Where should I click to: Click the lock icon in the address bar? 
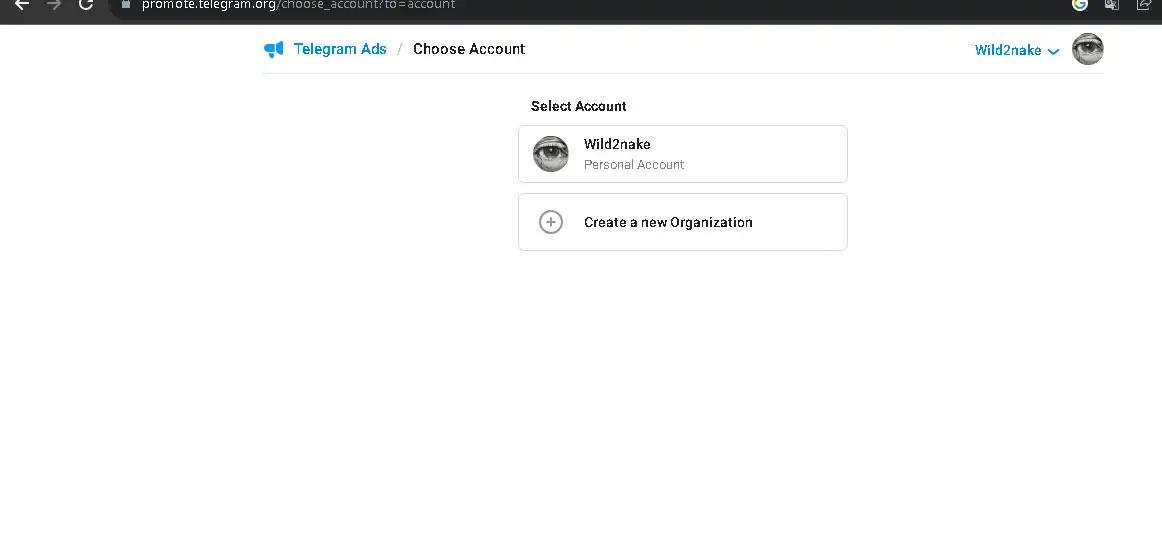point(126,4)
